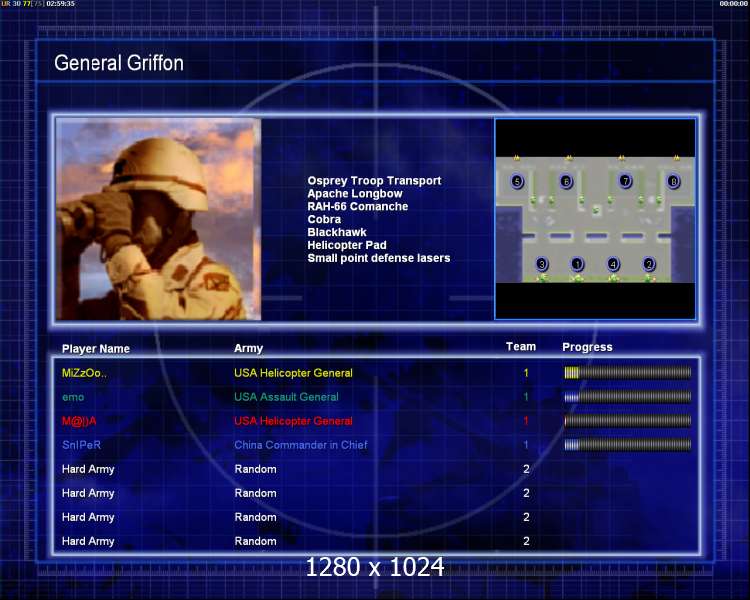Click start position marker 5 on minimap
The height and width of the screenshot is (600, 750).
point(517,181)
